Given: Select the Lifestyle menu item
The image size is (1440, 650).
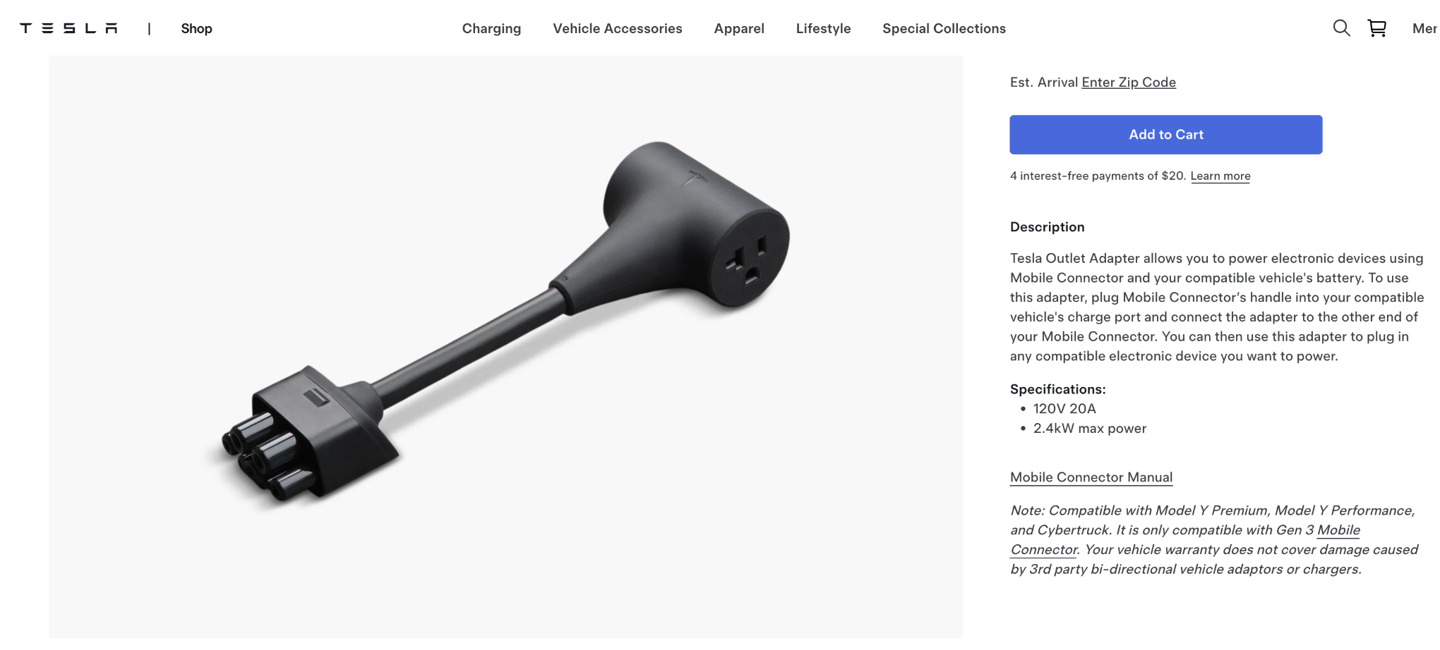Looking at the screenshot, I should (x=823, y=28).
